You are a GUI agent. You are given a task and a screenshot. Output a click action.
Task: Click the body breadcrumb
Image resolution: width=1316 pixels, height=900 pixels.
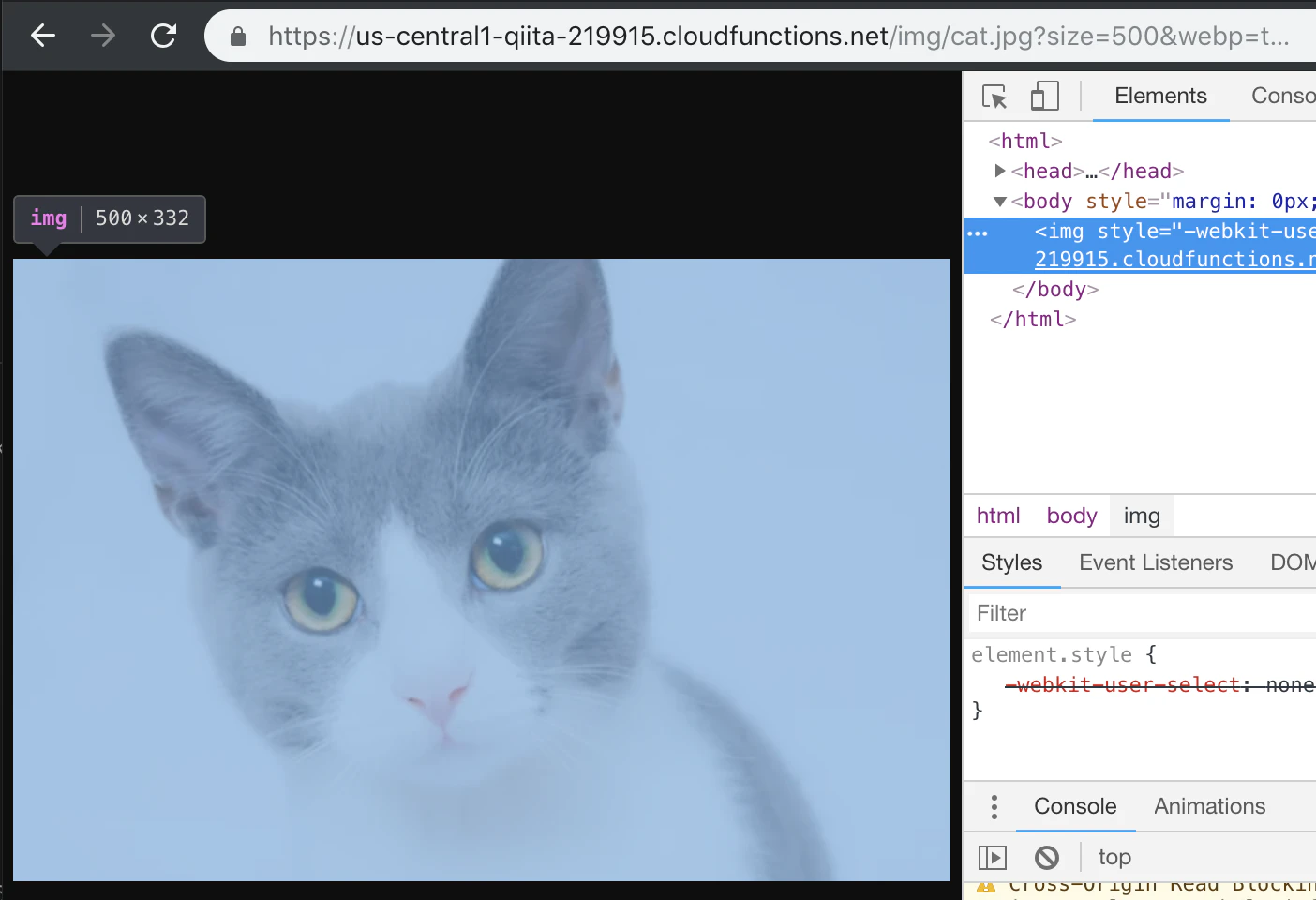pyautogui.click(x=1071, y=516)
